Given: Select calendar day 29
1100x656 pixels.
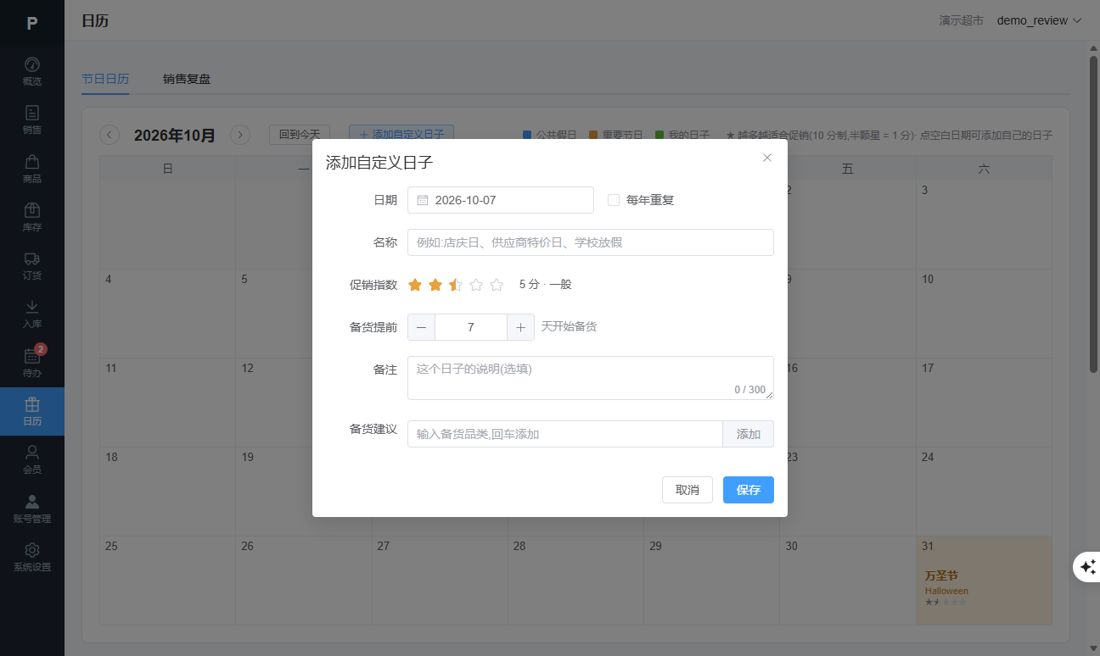Looking at the screenshot, I should [x=711, y=580].
